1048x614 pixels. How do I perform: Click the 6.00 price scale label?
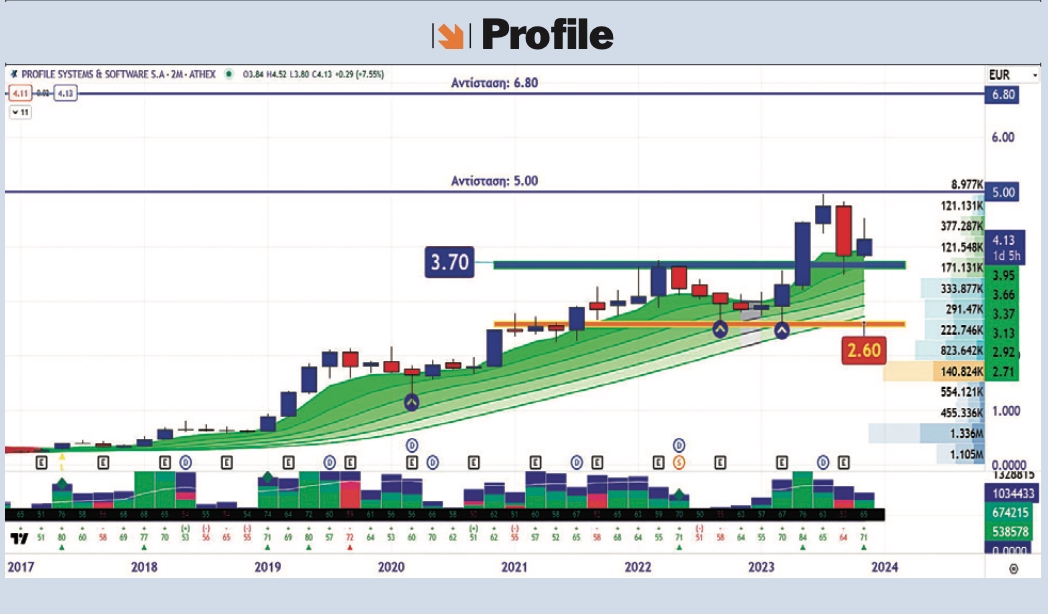[x=1003, y=138]
